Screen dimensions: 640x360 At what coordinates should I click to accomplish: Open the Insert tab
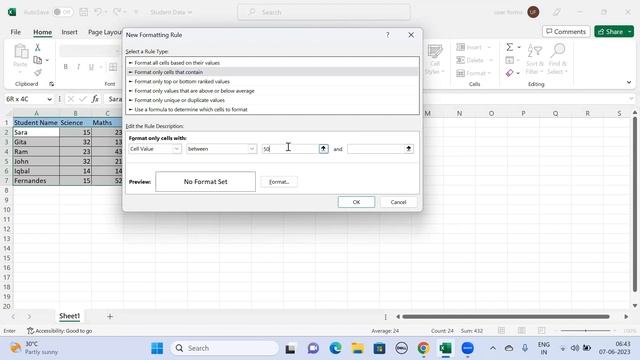tap(69, 32)
